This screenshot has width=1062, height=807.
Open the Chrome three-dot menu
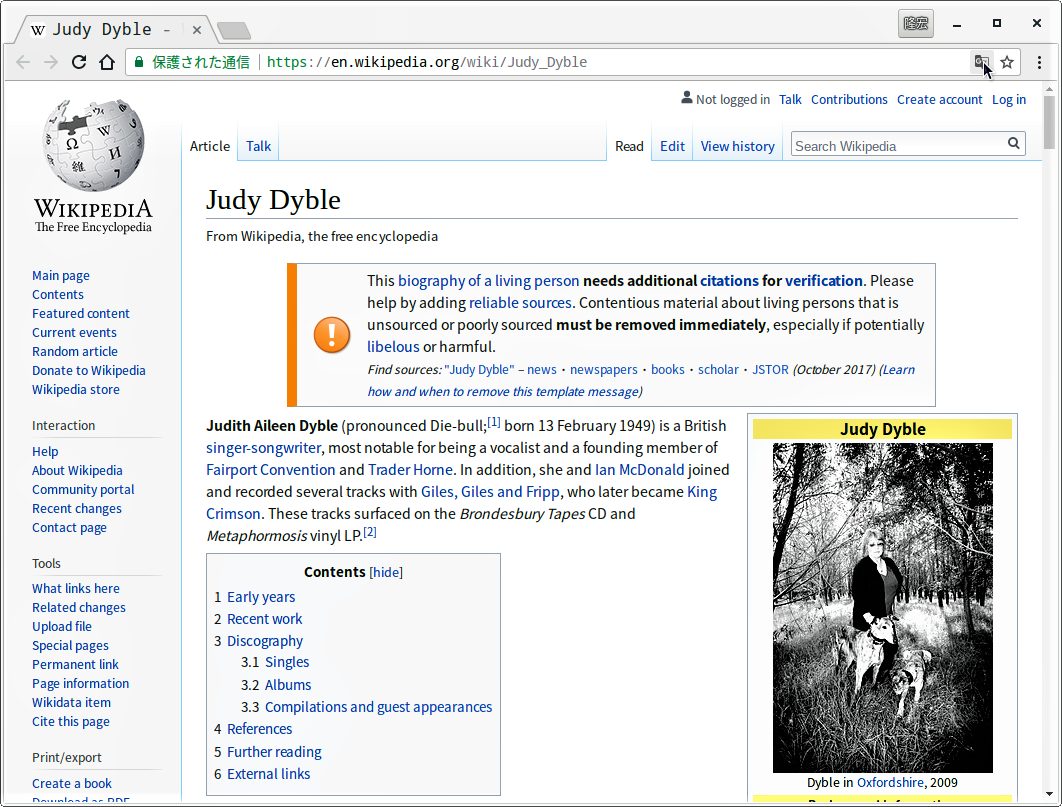(x=1039, y=62)
